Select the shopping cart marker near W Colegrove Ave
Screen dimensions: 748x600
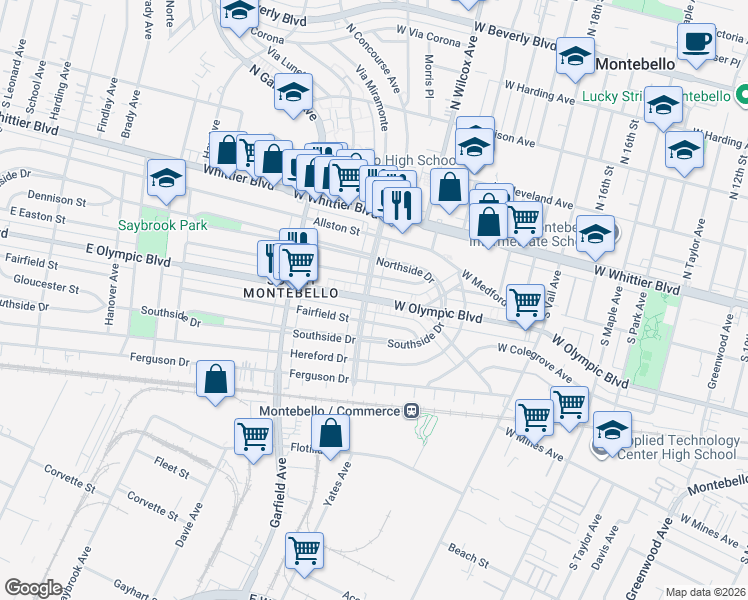(x=570, y=407)
